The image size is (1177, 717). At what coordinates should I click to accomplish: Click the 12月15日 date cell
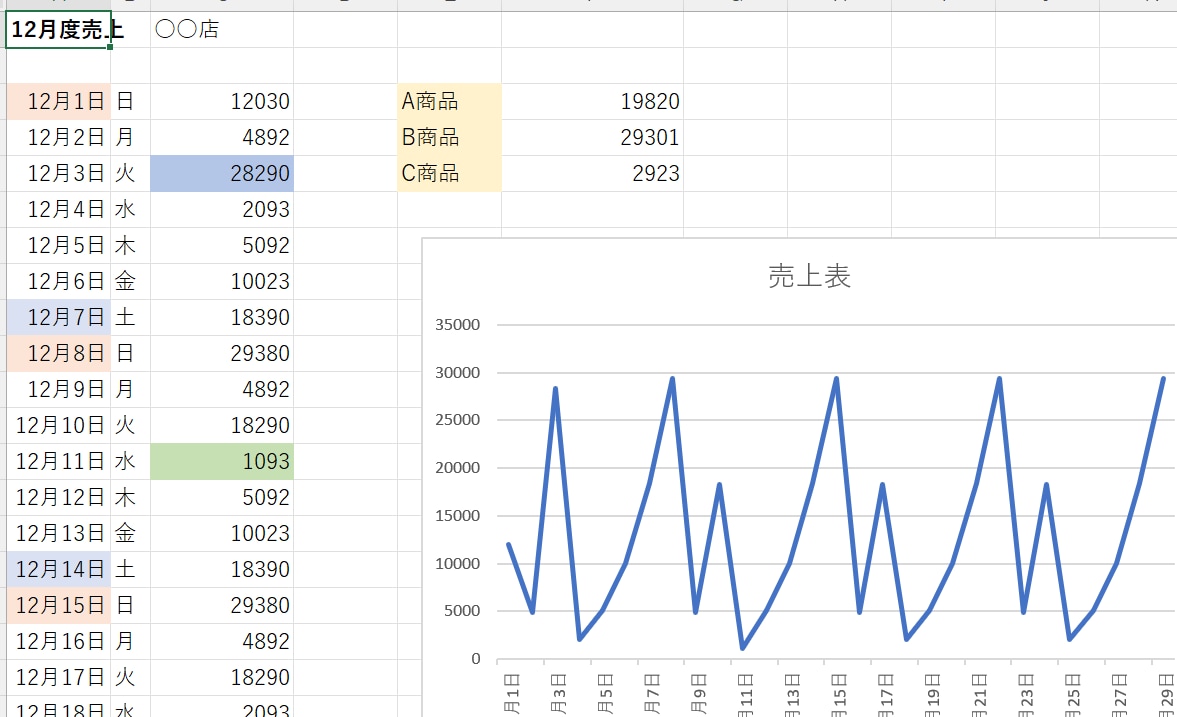tap(59, 606)
